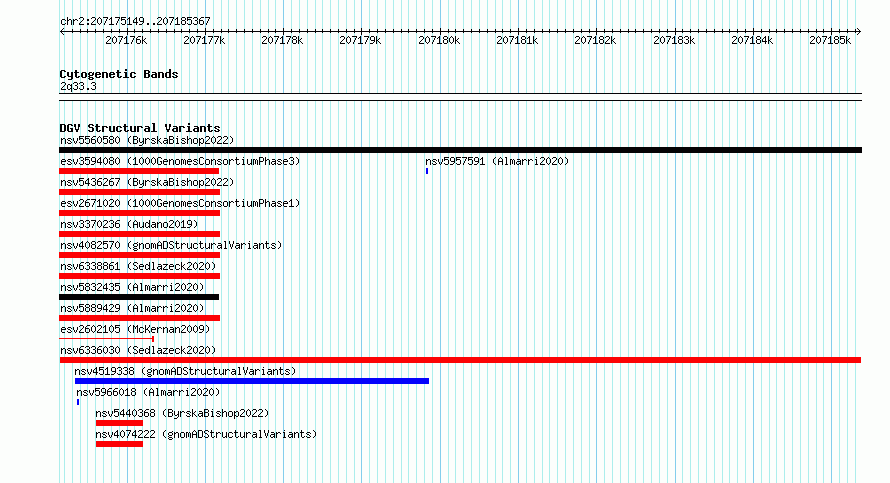Click the 207177k ruler position

(x=204, y=40)
